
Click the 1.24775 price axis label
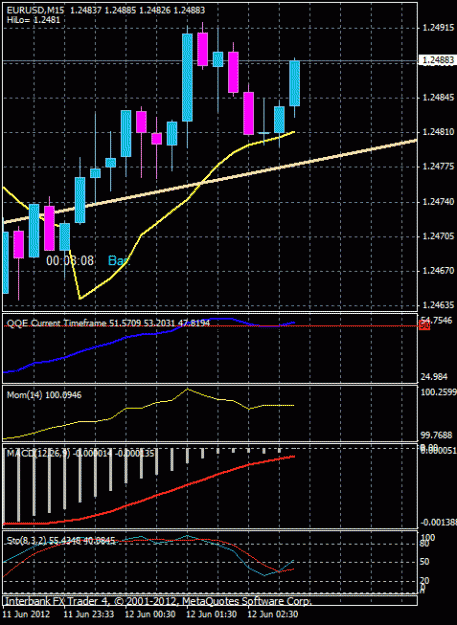(x=438, y=167)
